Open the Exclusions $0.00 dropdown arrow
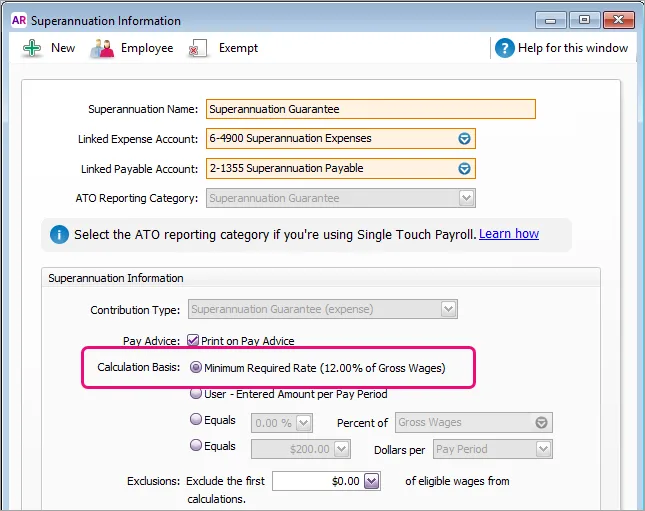 click(x=372, y=481)
